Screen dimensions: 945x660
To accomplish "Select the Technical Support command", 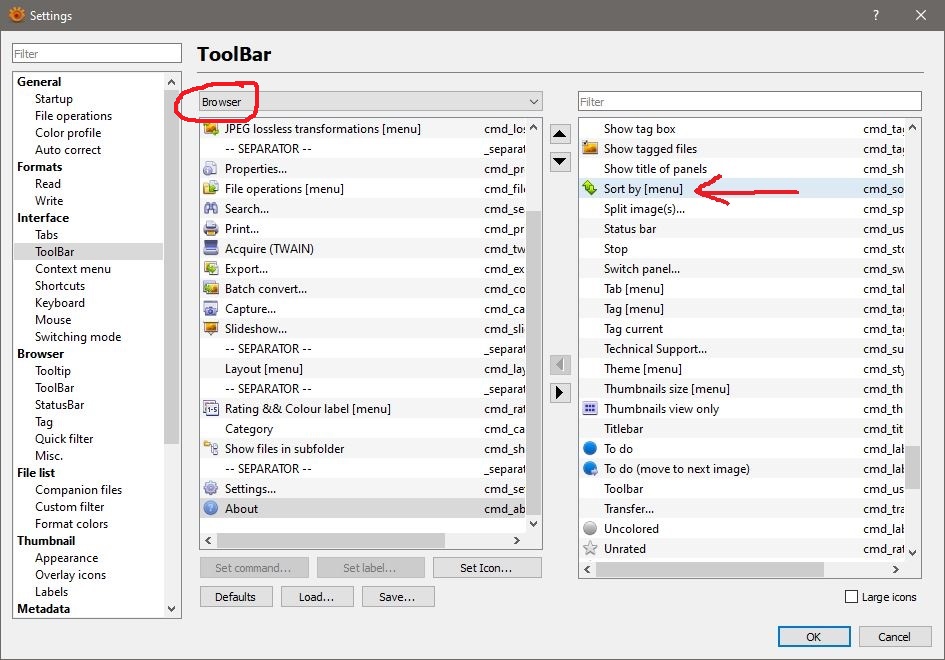I will (742, 348).
